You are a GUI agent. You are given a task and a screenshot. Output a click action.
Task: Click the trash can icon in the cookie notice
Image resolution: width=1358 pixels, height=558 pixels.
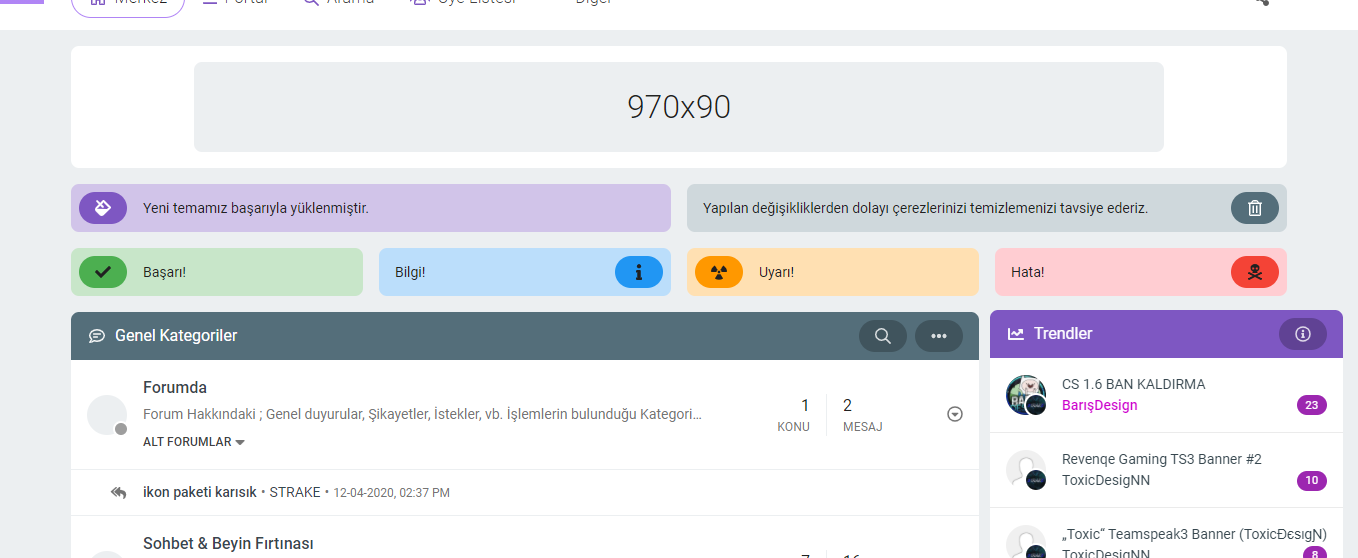pos(1255,208)
